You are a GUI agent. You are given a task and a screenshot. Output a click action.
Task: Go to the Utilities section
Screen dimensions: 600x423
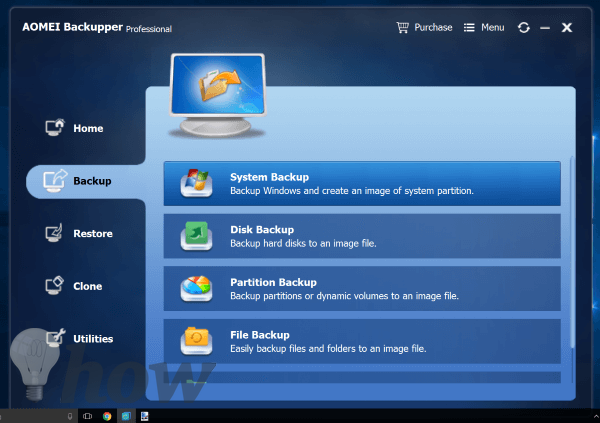[79, 338]
